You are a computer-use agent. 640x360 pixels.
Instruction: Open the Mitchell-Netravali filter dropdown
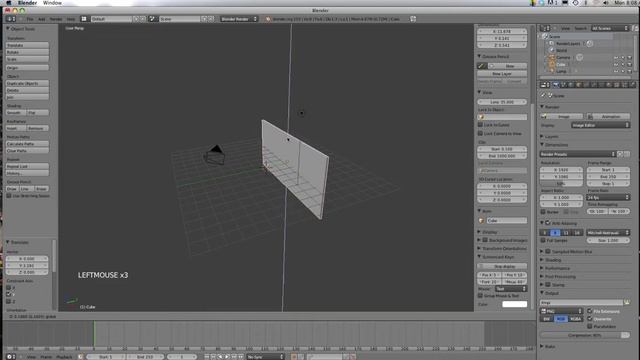(608, 233)
